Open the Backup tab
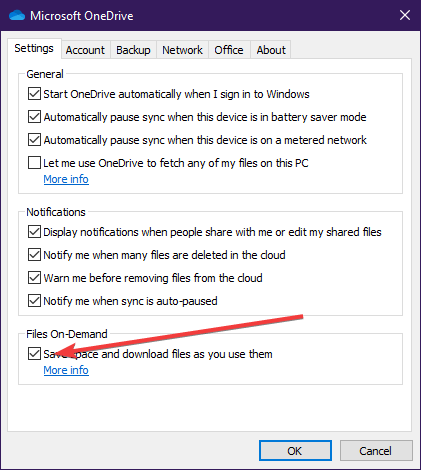 point(133,50)
